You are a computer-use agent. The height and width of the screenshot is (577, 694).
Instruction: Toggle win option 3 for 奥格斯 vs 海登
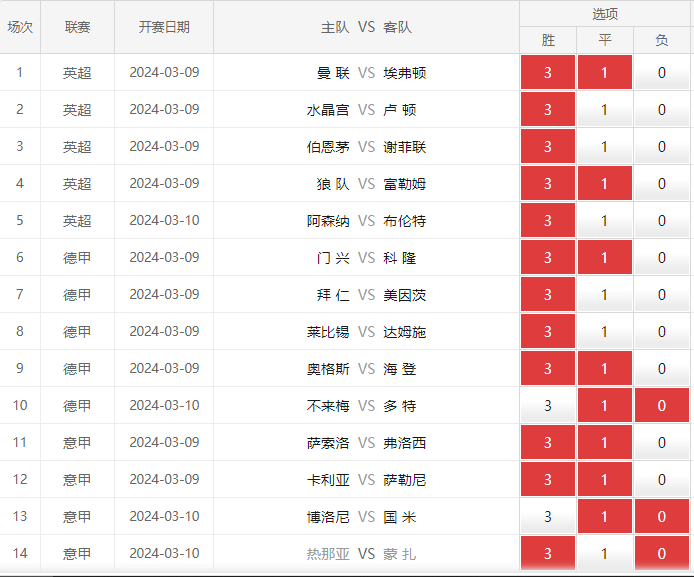click(x=547, y=368)
